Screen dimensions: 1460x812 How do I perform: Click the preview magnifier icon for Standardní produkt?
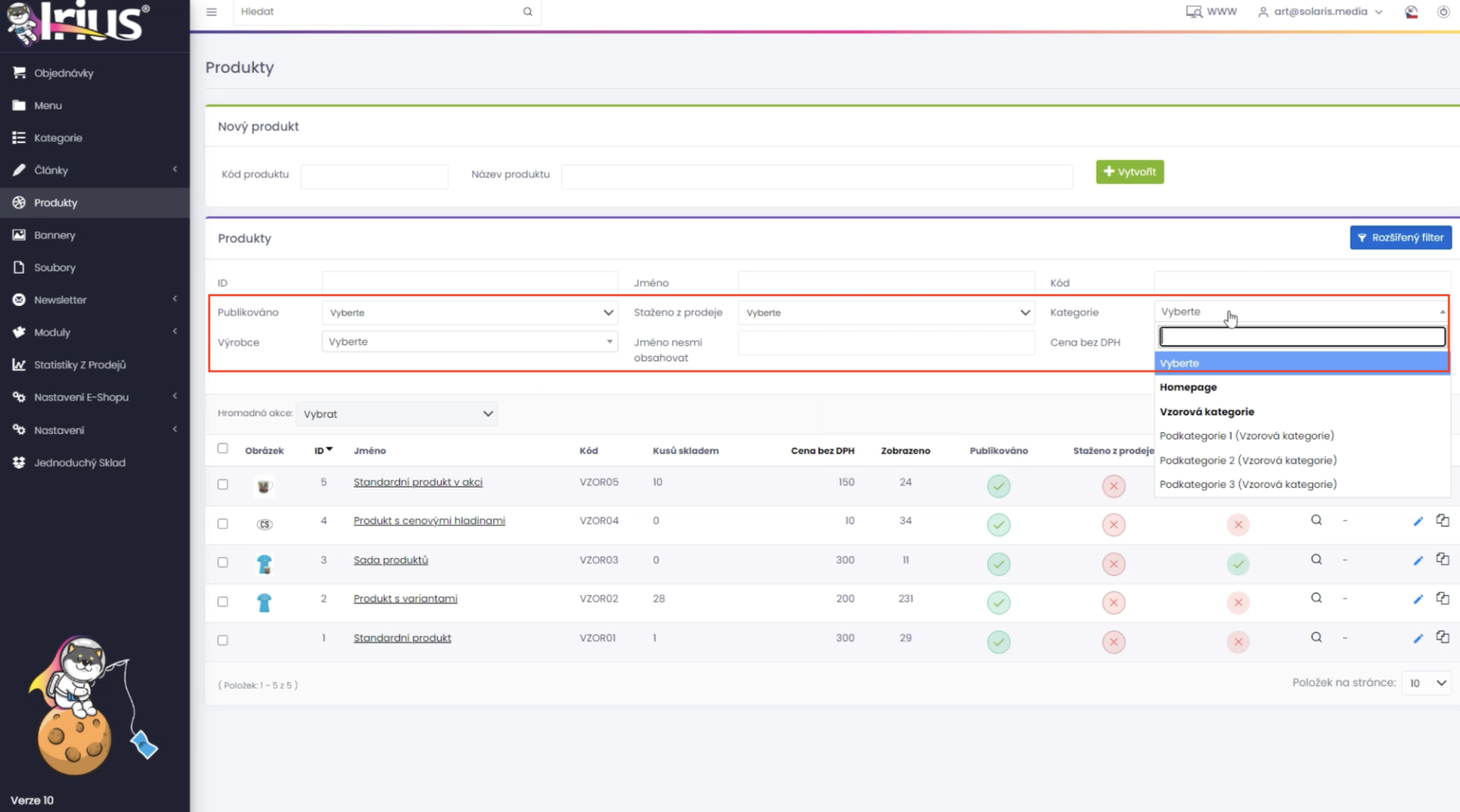[1316, 637]
